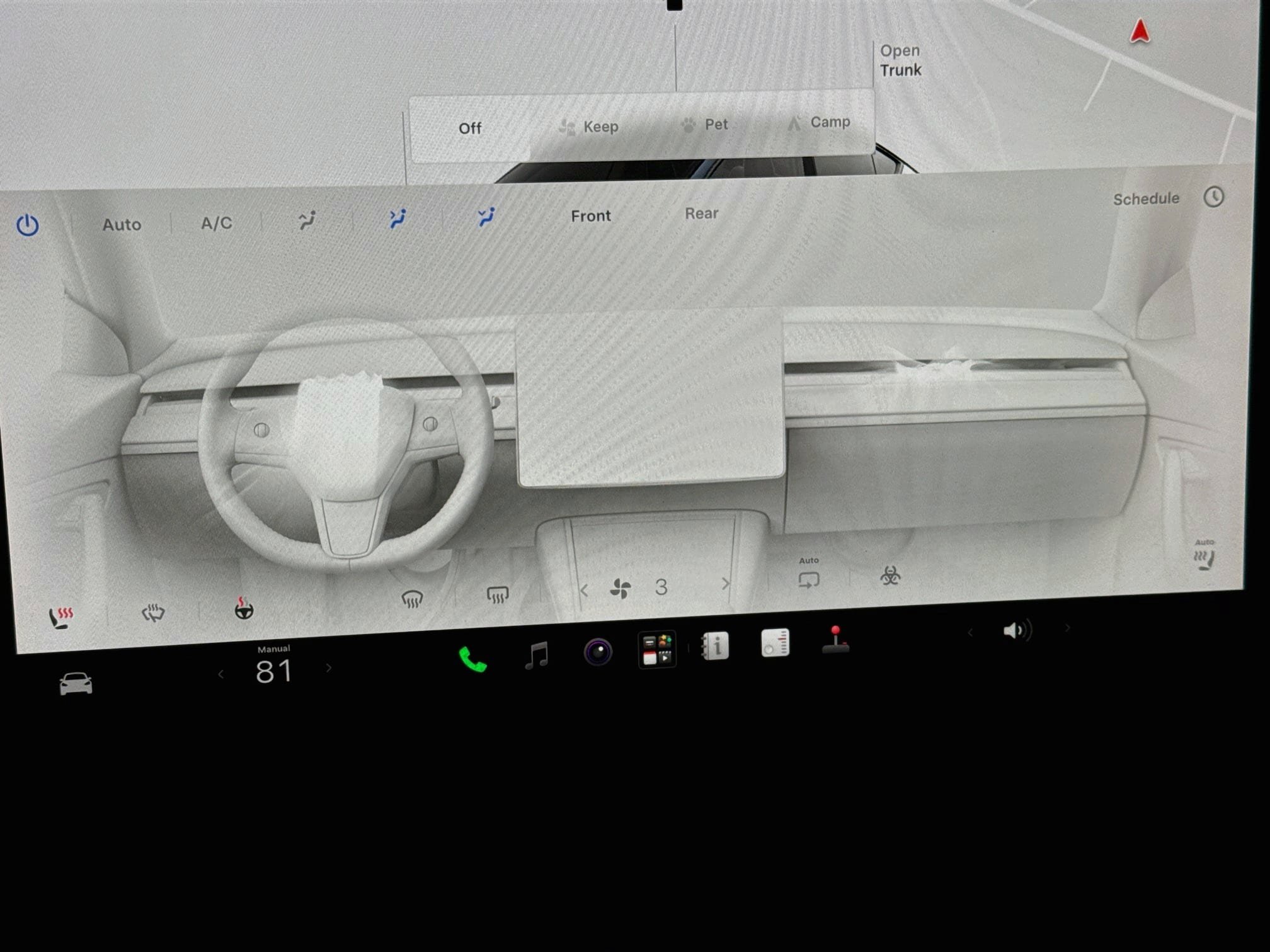
Task: Turn on rear window defrost
Action: 498,595
